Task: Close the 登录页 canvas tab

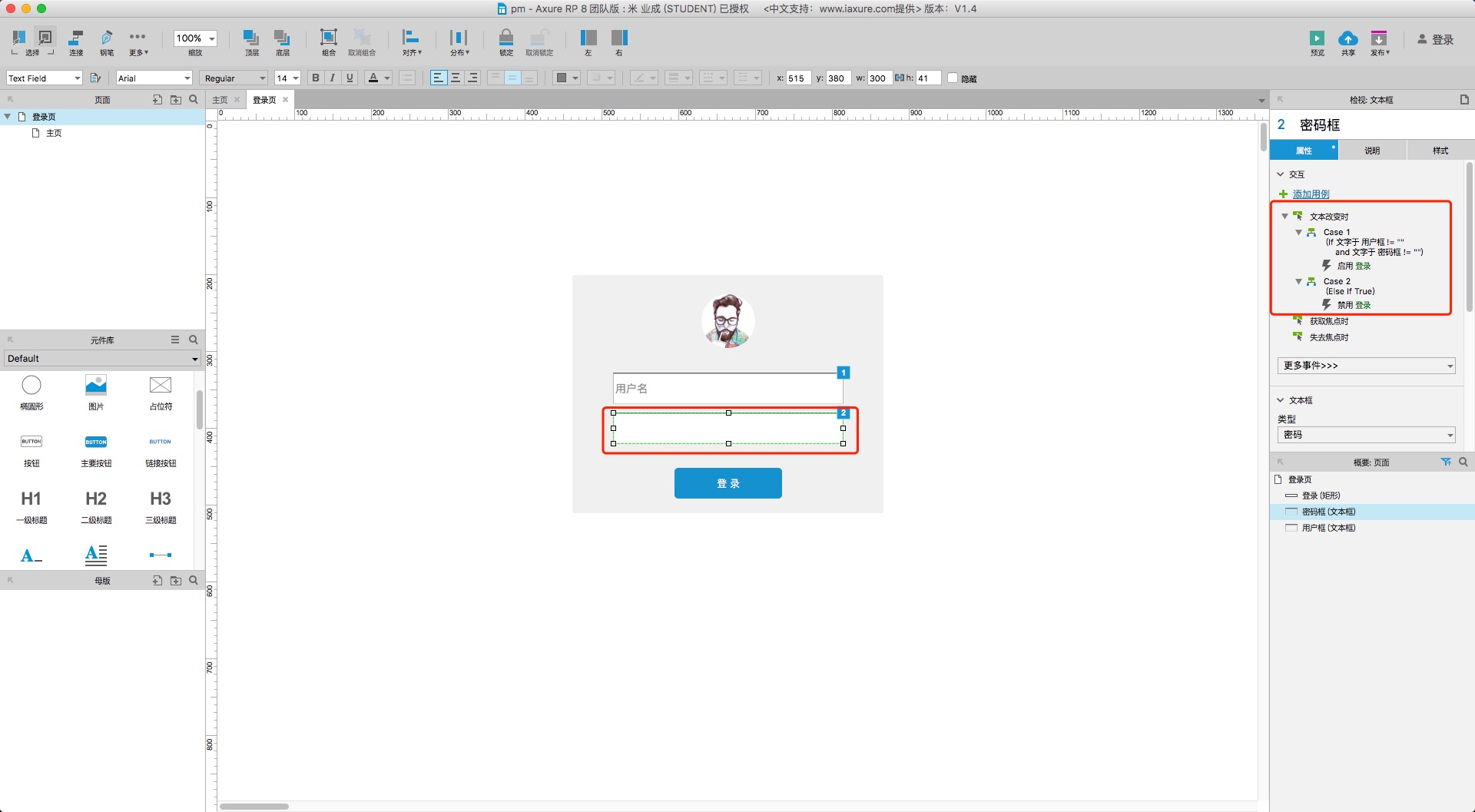Action: coord(285,99)
